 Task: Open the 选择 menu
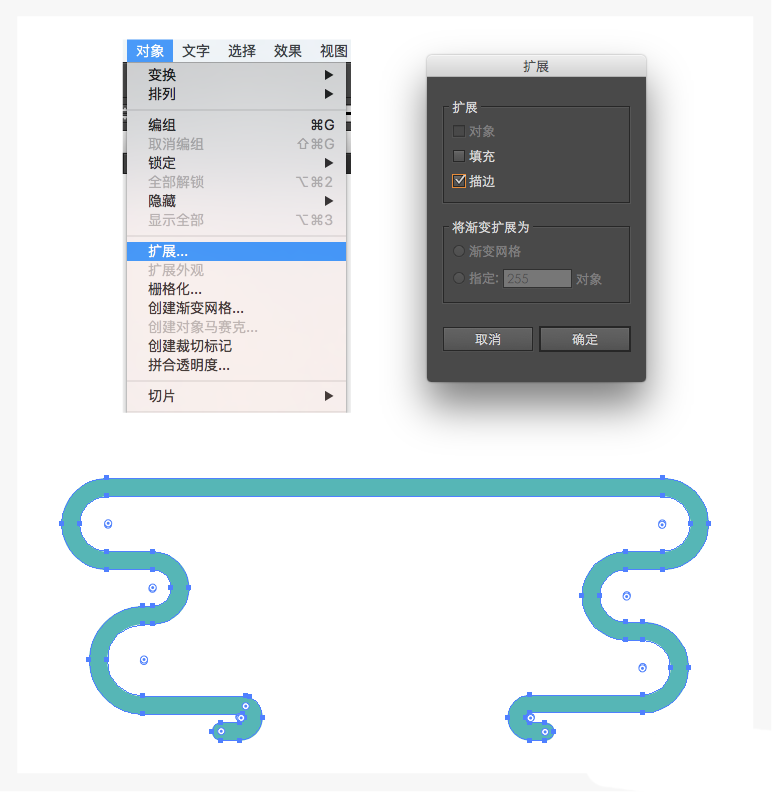[x=241, y=51]
